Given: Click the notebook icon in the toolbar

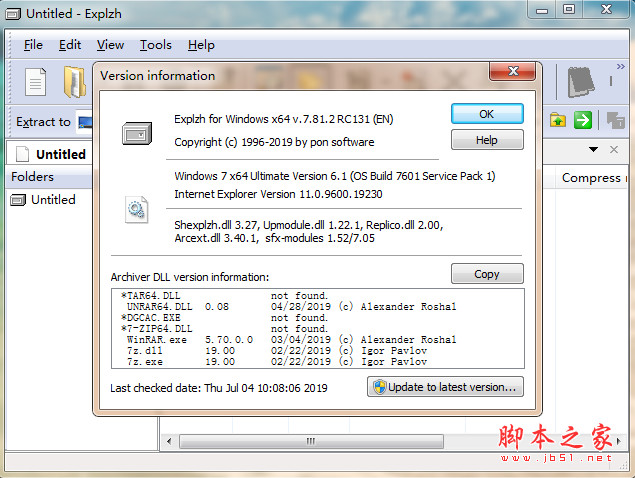Looking at the screenshot, I should [580, 82].
